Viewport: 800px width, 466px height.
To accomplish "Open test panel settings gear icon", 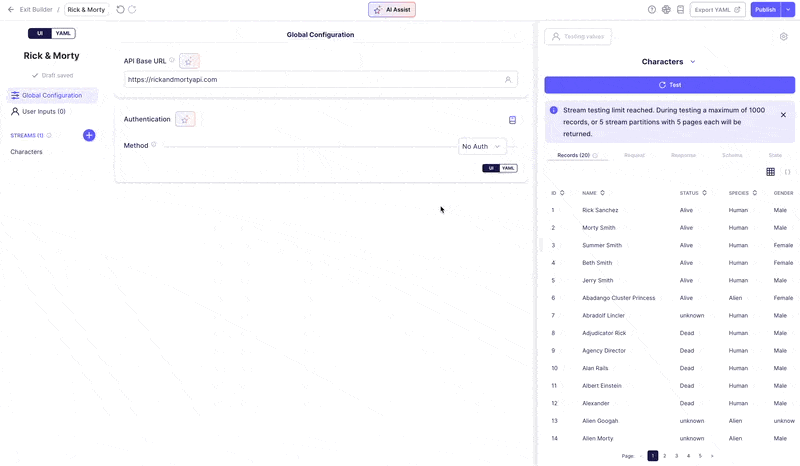I will 784,36.
